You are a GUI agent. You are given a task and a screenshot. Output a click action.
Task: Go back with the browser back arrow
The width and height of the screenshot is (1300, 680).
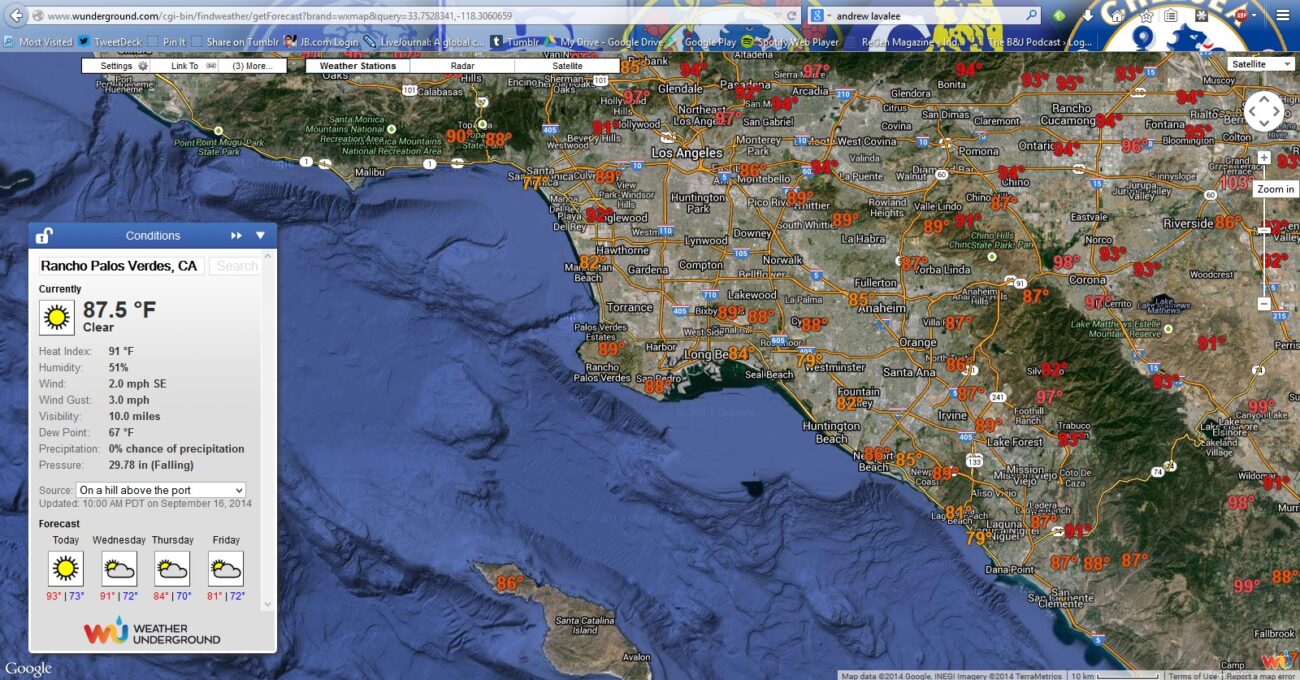coord(16,16)
